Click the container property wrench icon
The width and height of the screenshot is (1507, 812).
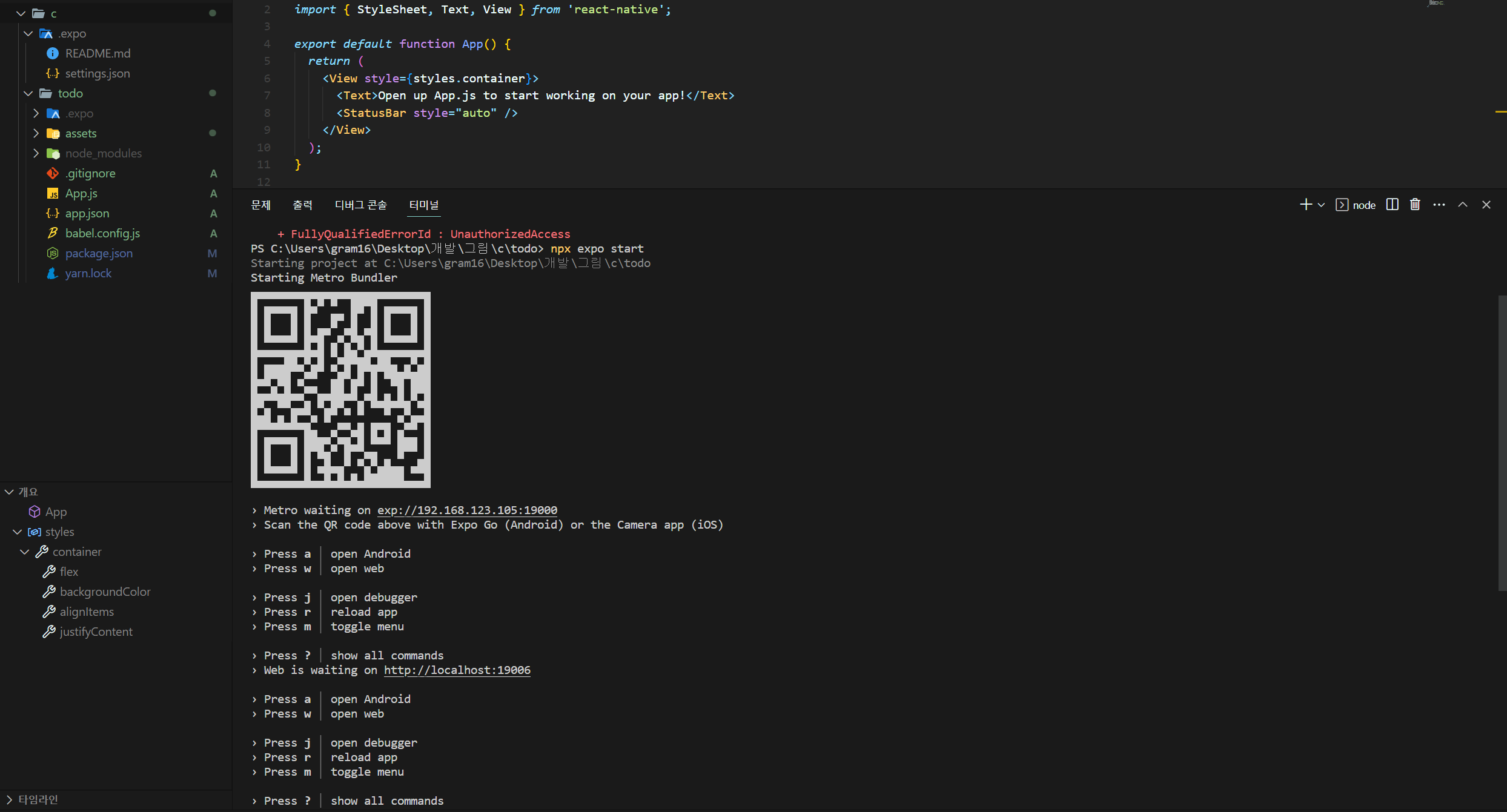click(42, 552)
